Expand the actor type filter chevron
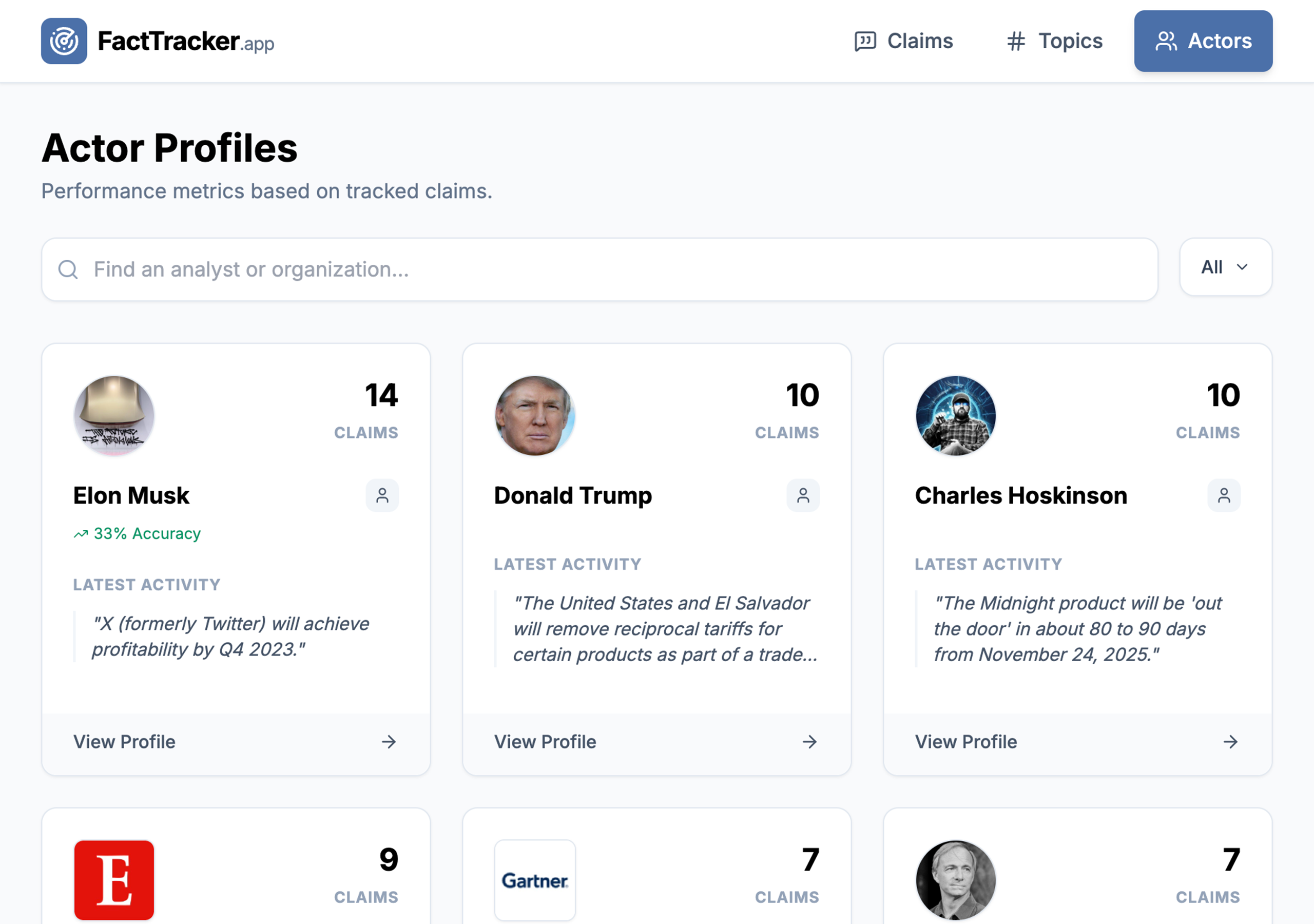1314x924 pixels. pyautogui.click(x=1243, y=267)
